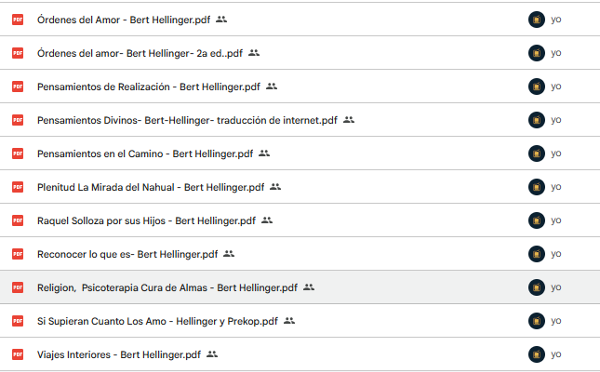Click shared people icon for Pensamientos Divinos
The image size is (600, 372).
pyautogui.click(x=349, y=120)
